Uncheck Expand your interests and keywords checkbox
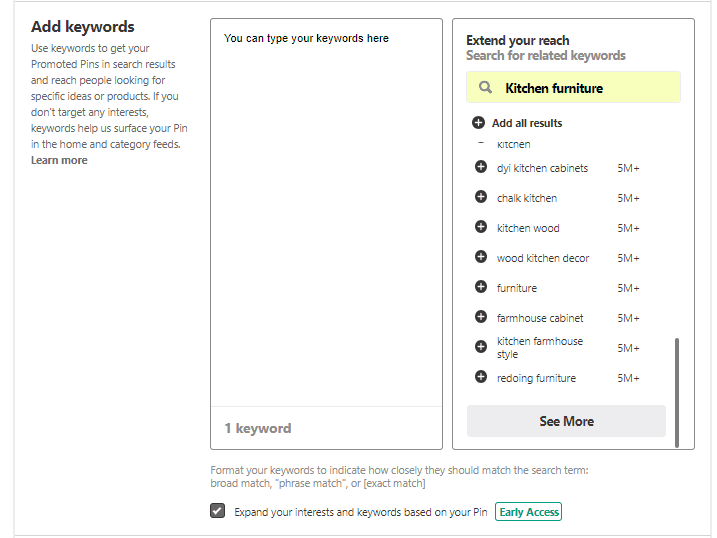Image resolution: width=717 pixels, height=538 pixels. [218, 511]
